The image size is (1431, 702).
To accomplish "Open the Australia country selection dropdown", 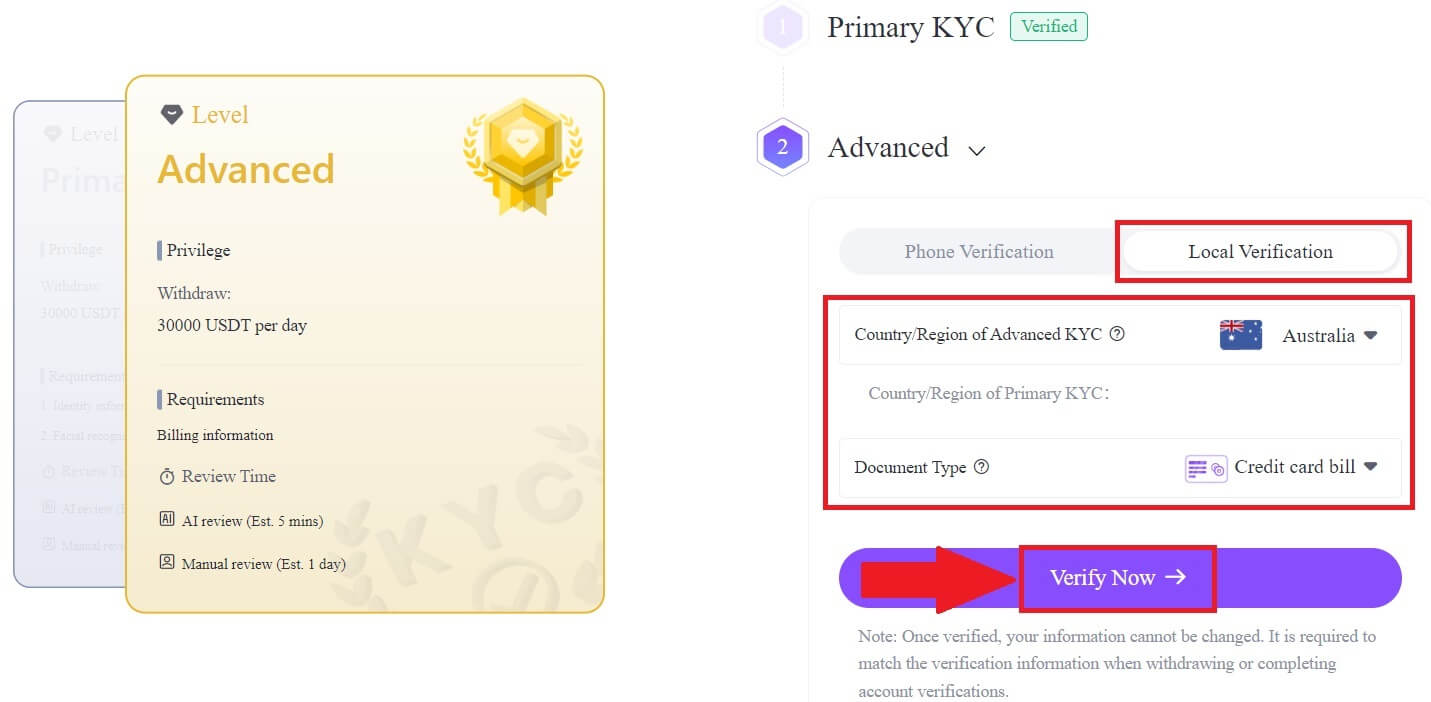I will 1329,334.
